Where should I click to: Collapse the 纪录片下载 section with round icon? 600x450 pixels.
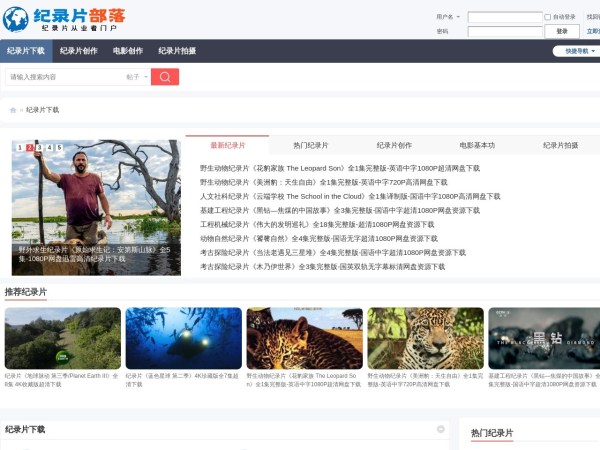click(x=440, y=429)
